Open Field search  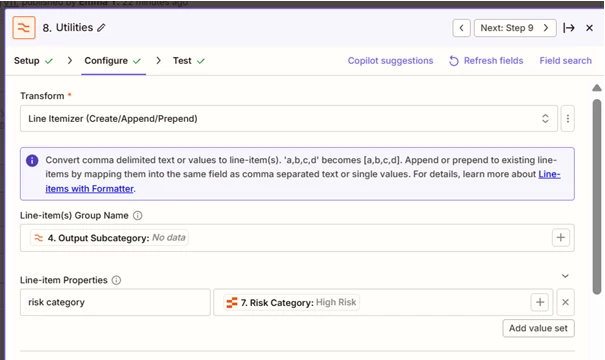coord(565,61)
